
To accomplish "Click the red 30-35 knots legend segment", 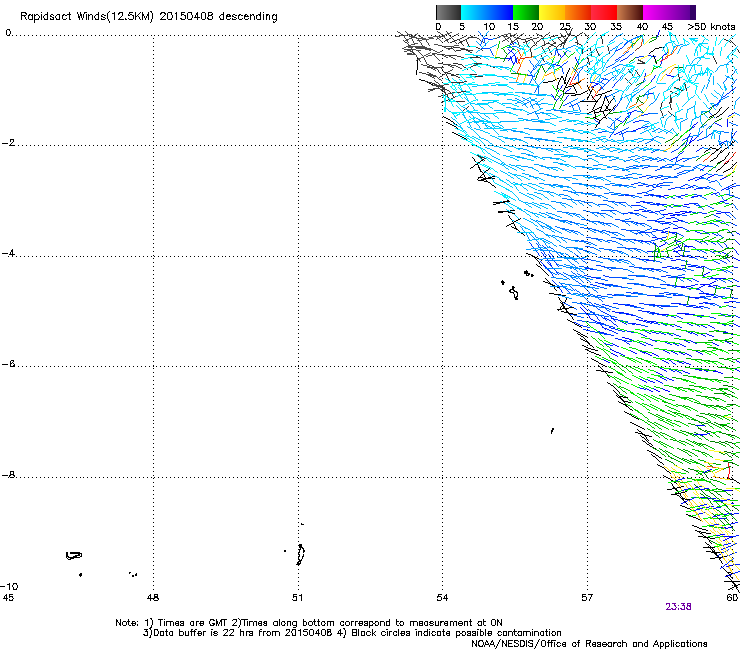I will (x=604, y=12).
